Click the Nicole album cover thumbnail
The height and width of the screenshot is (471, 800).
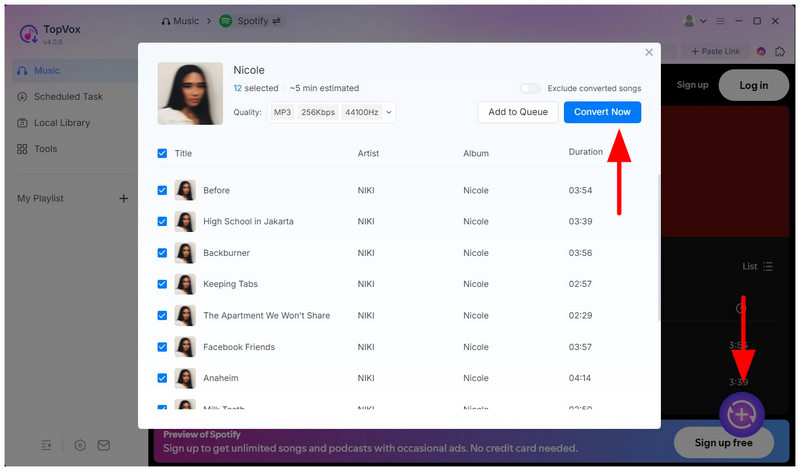(x=190, y=93)
